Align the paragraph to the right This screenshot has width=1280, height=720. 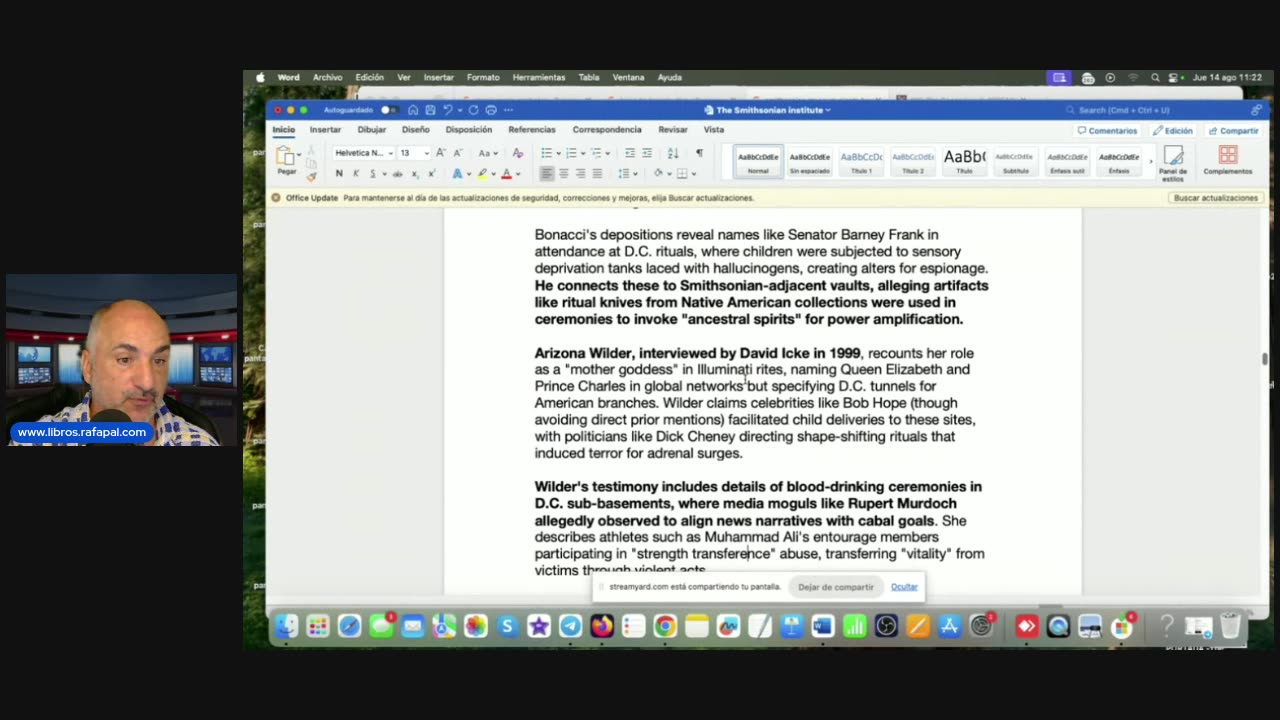(580, 173)
